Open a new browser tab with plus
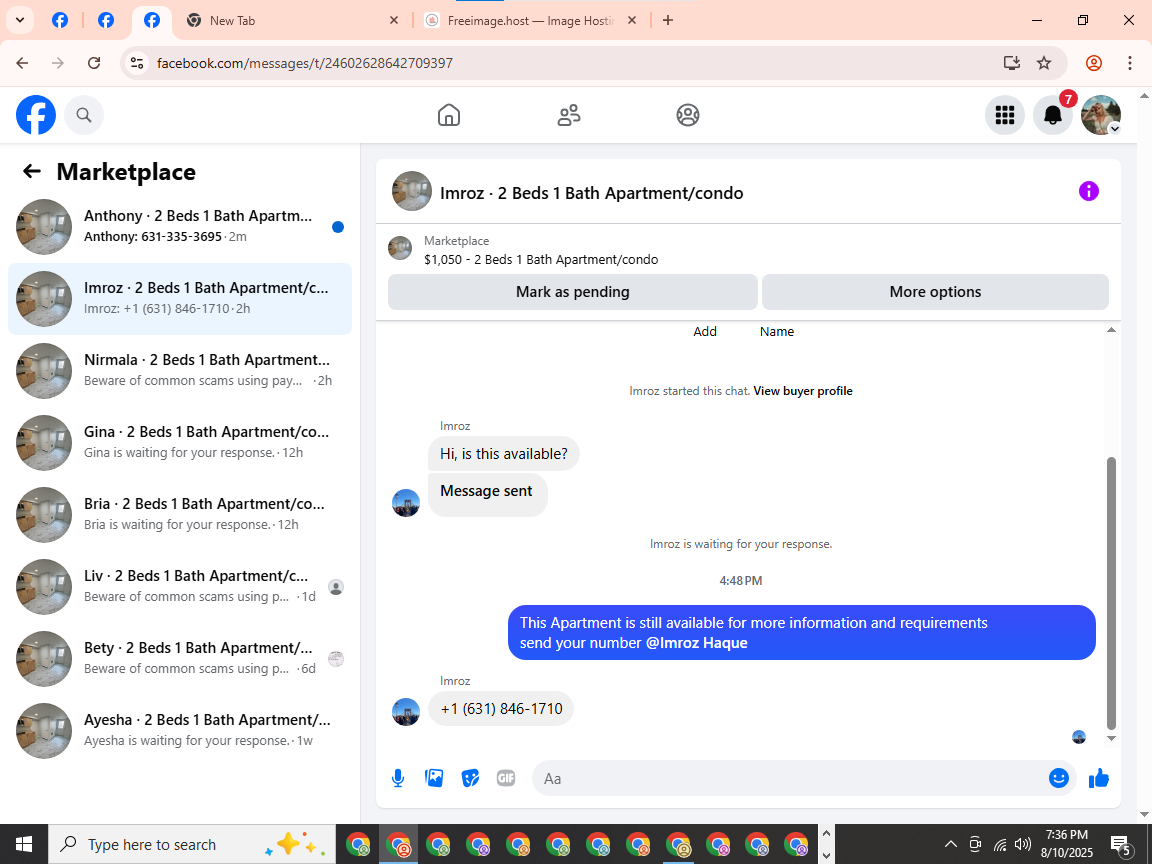The image size is (1152, 864). pyautogui.click(x=668, y=21)
